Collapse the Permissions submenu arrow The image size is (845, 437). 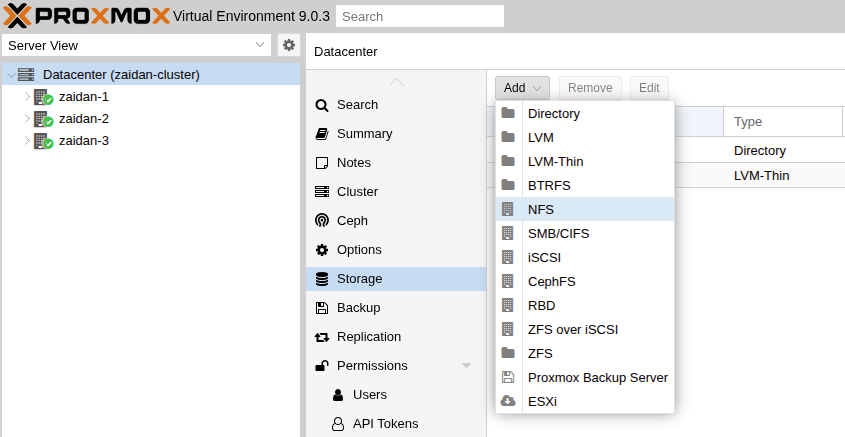(466, 366)
